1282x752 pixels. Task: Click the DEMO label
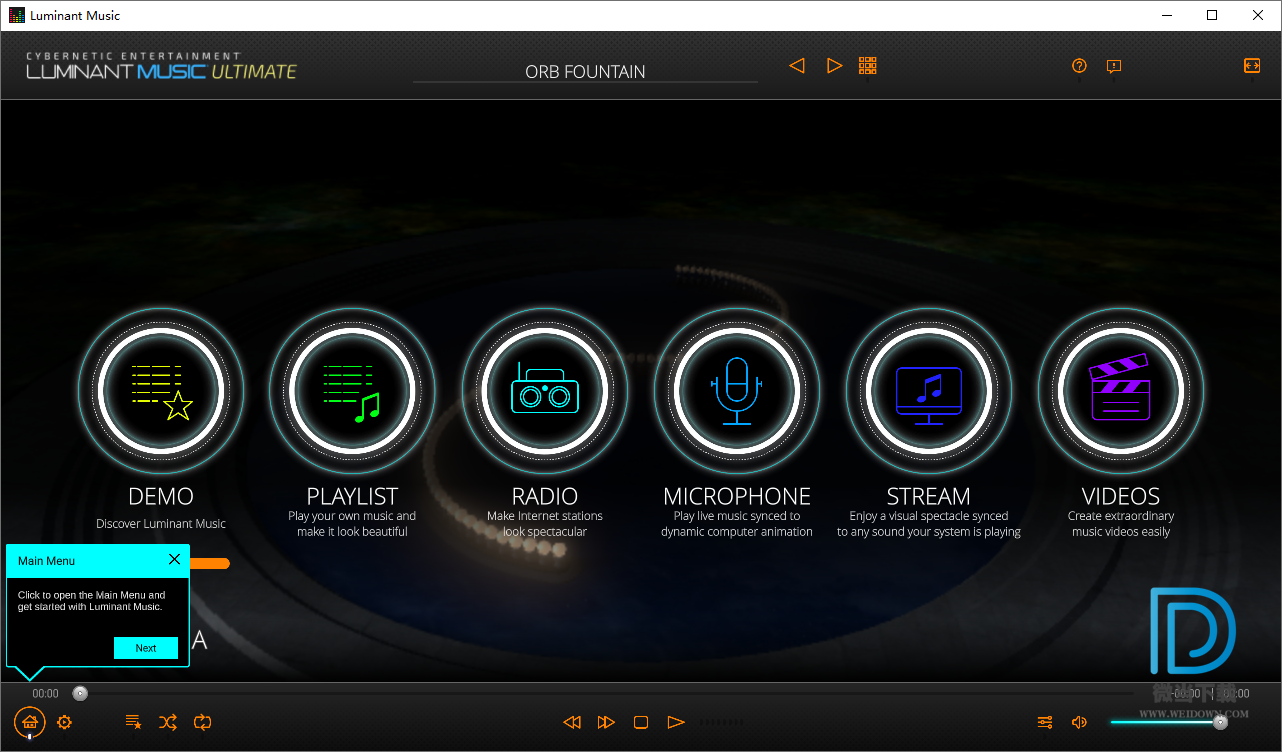[x=161, y=497]
